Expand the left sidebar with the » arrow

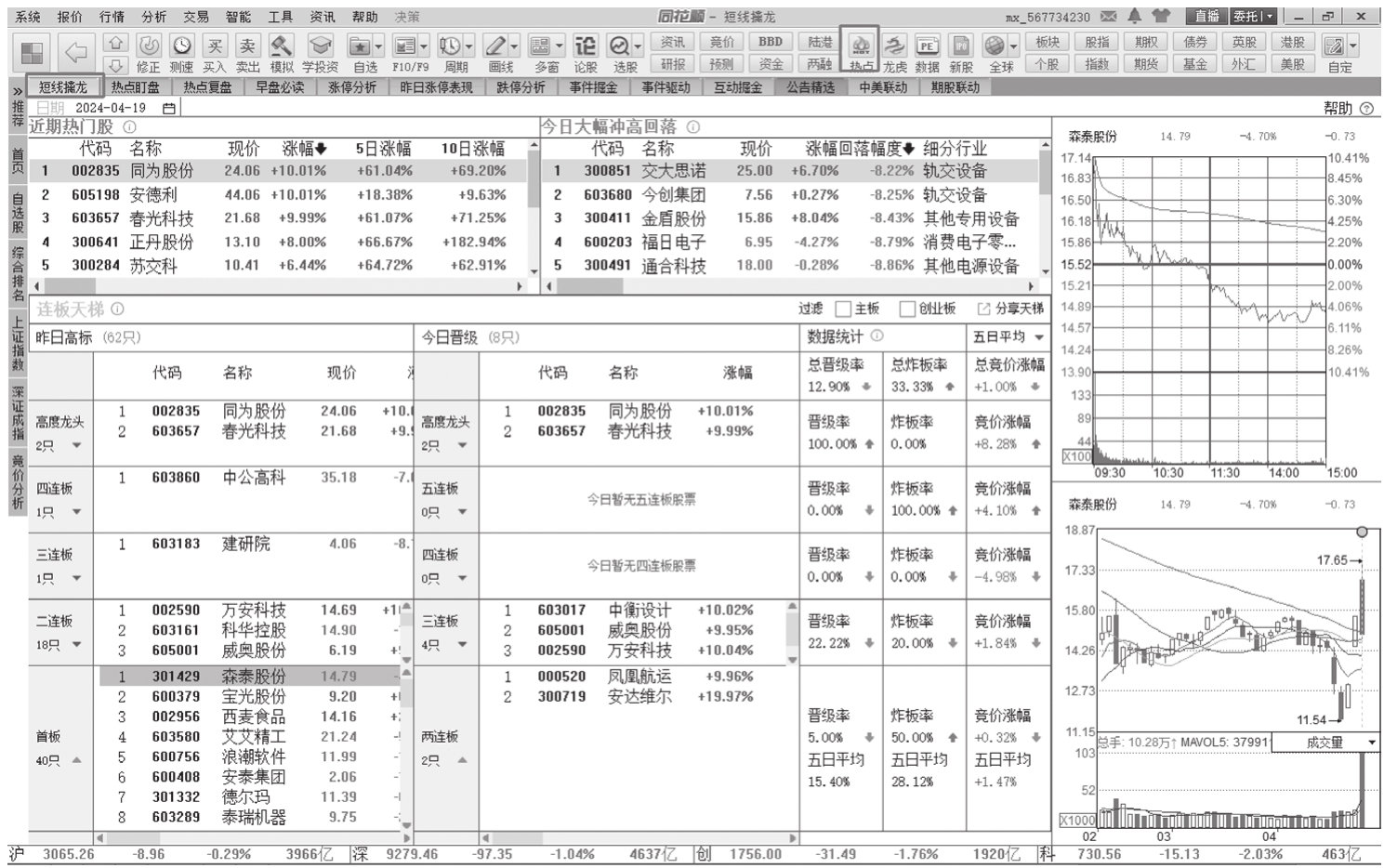(18, 92)
